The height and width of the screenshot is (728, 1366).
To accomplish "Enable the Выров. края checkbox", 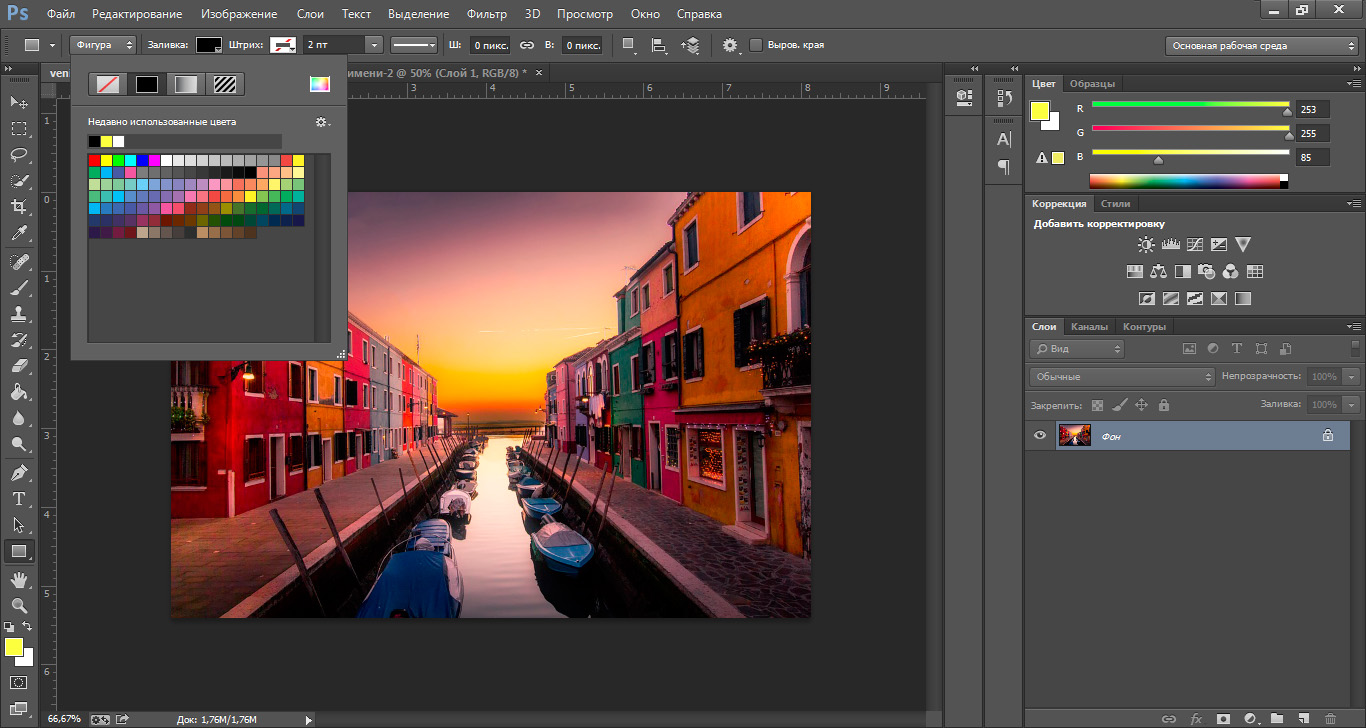I will coord(756,45).
